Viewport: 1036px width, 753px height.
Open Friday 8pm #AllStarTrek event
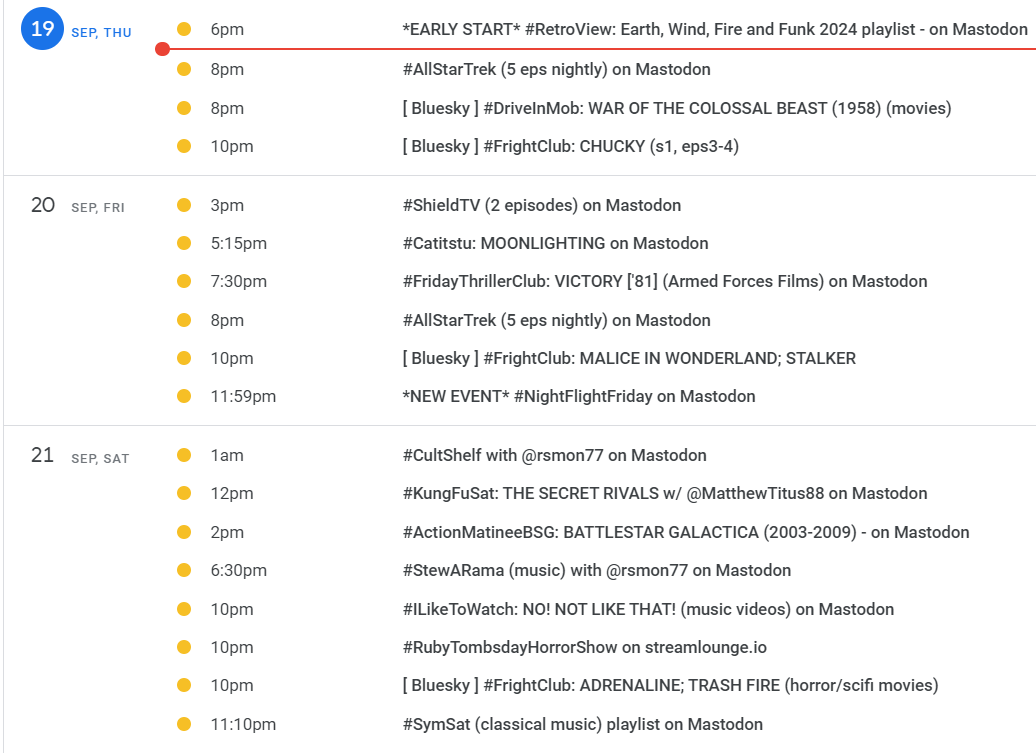pyautogui.click(x=556, y=320)
